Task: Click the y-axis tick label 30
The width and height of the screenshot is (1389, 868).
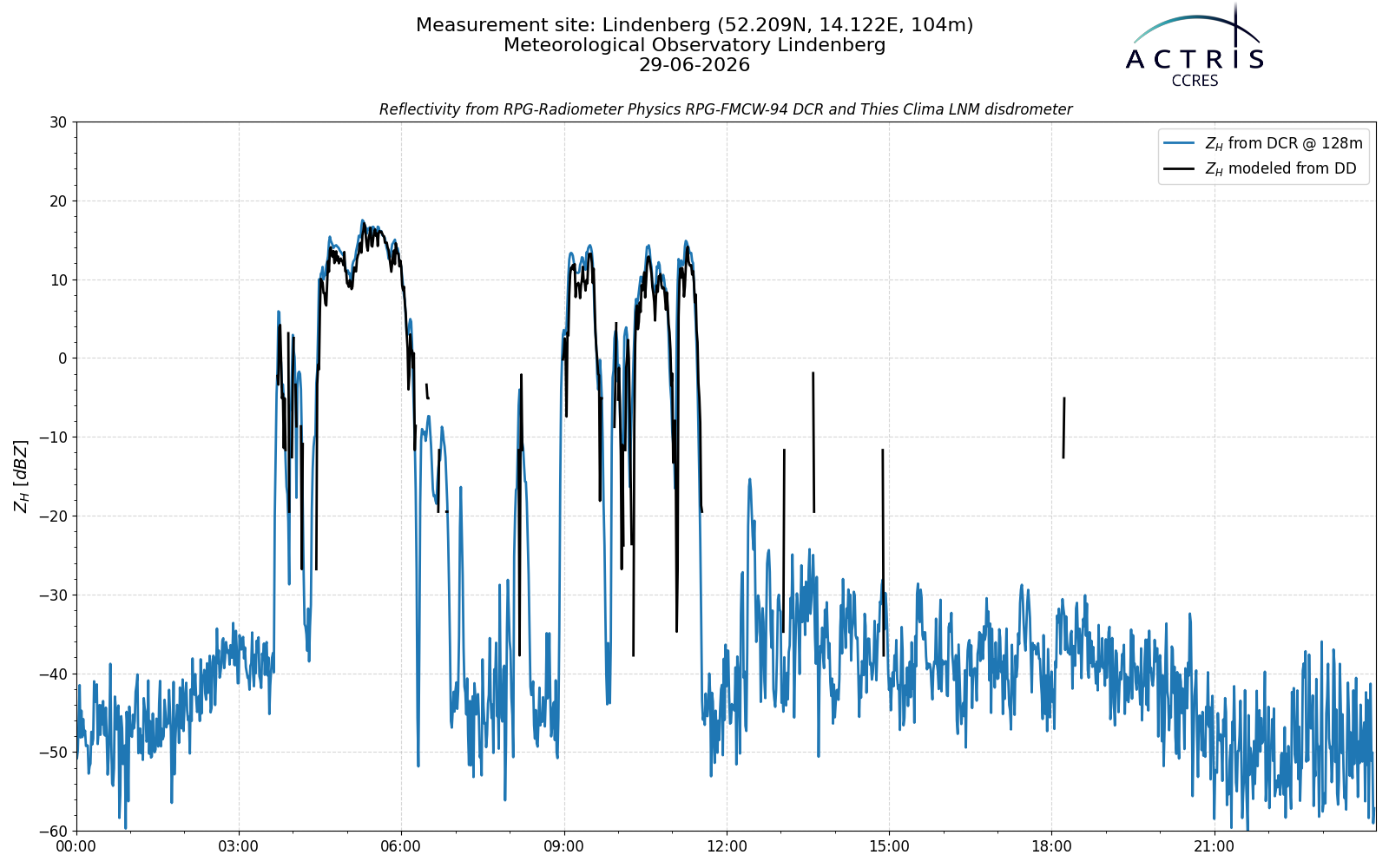Action: click(x=57, y=122)
